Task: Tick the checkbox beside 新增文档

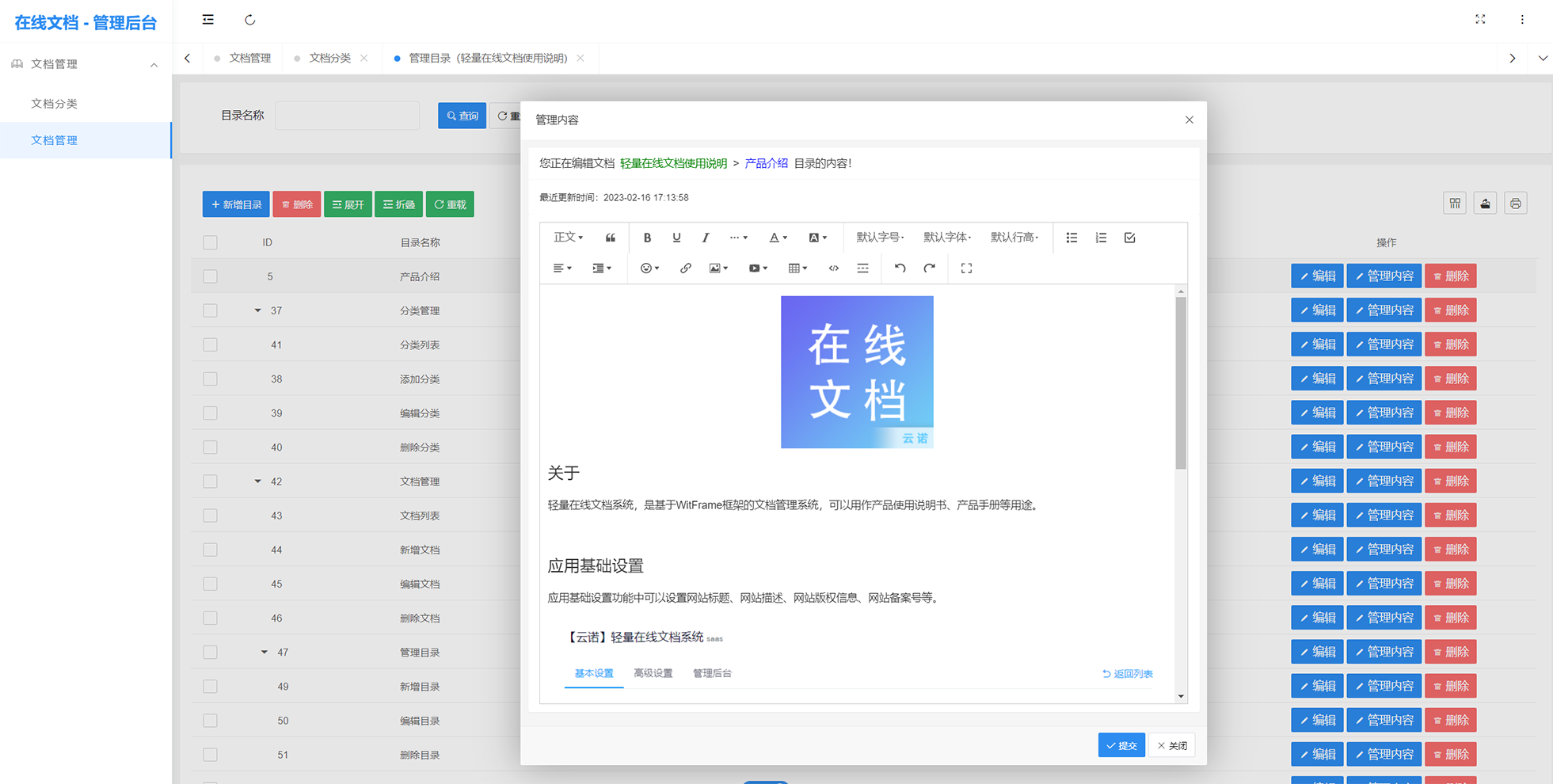Action: 210,550
